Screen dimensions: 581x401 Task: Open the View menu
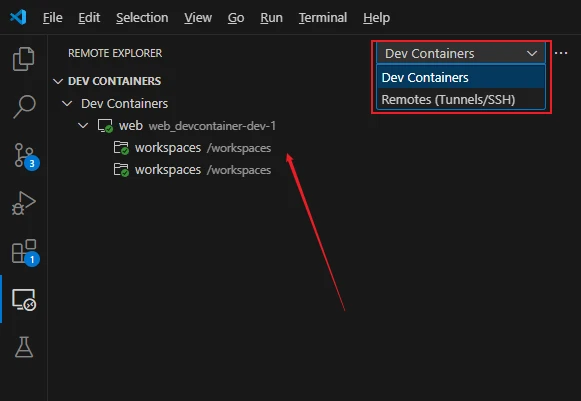pyautogui.click(x=198, y=17)
